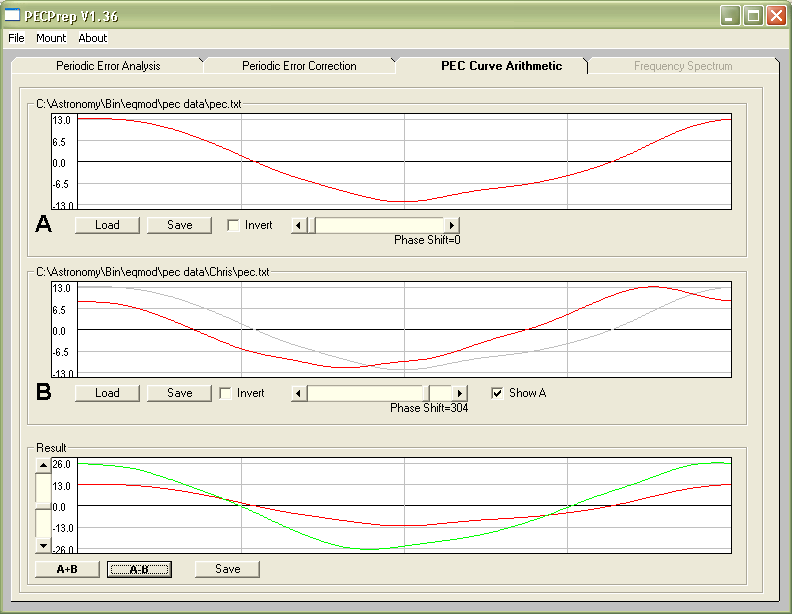The width and height of the screenshot is (792, 614).
Task: Open the File menu
Action: point(16,38)
